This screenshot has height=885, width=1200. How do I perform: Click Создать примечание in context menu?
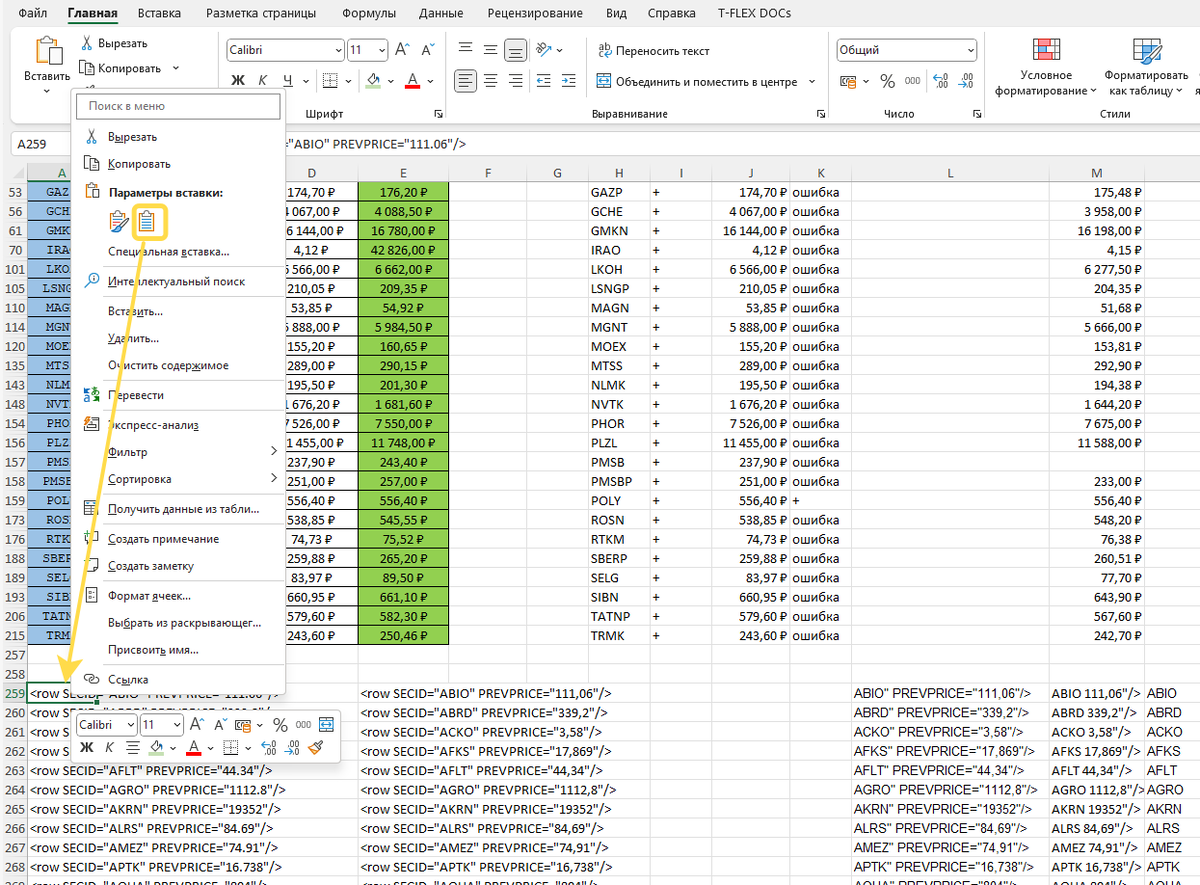(163, 539)
